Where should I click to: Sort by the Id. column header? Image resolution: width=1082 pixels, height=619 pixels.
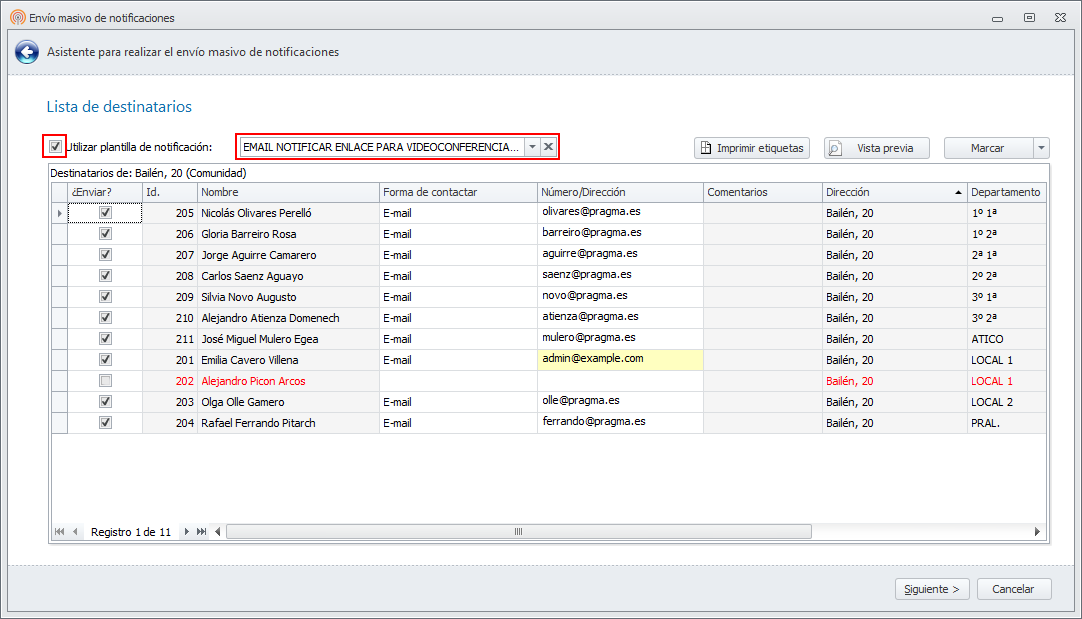pyautogui.click(x=170, y=192)
